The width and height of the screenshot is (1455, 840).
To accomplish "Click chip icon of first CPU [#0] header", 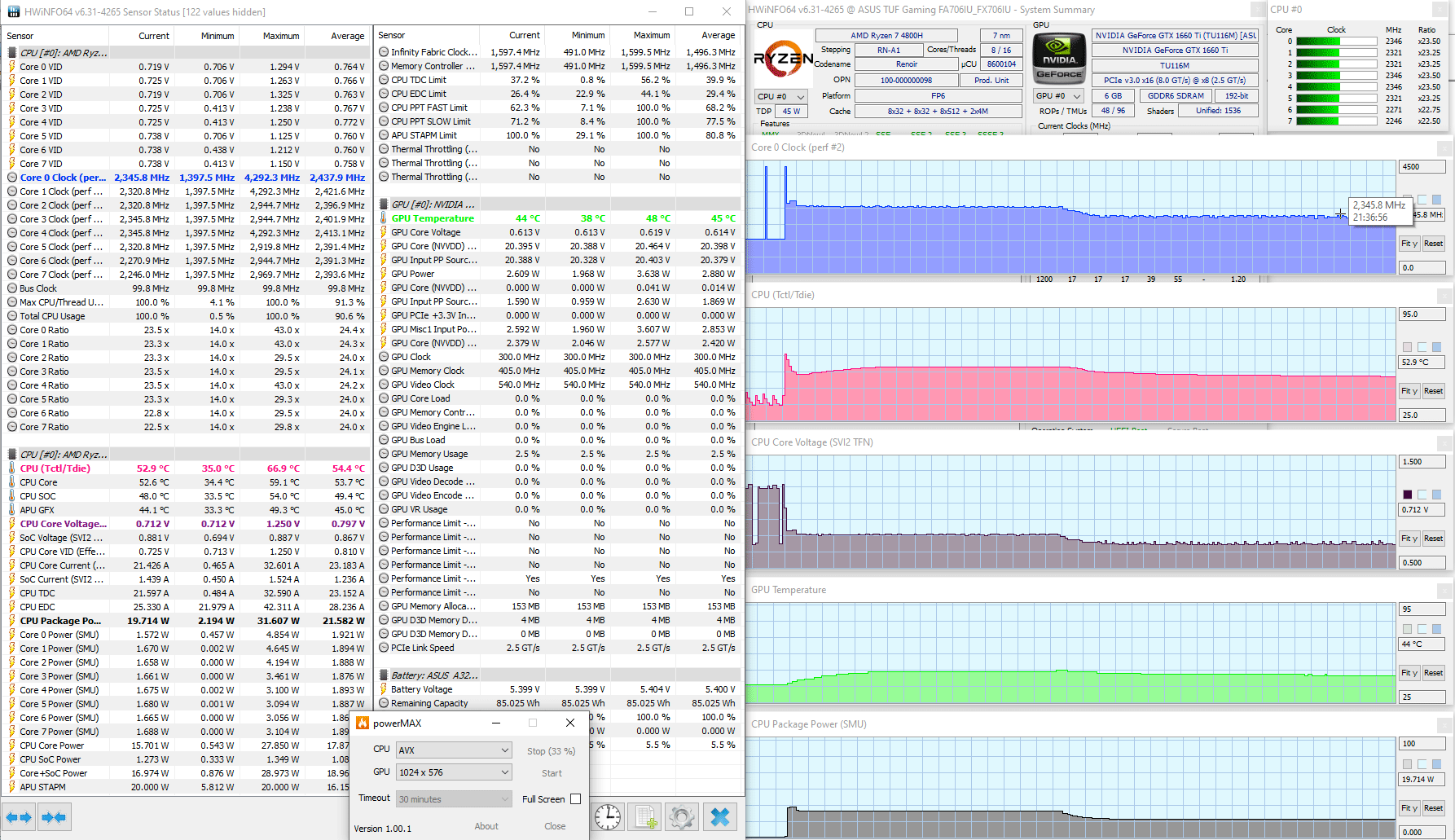I will 12,53.
